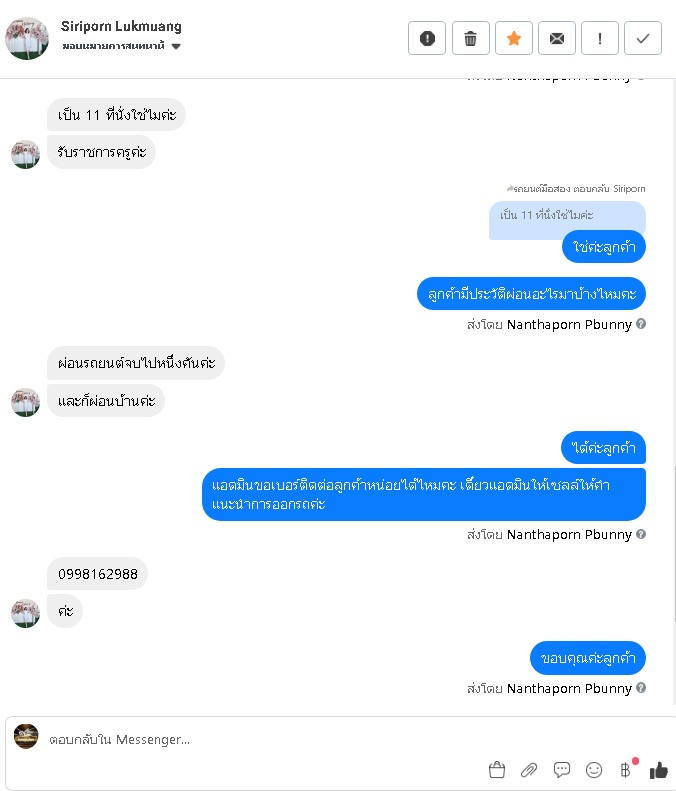Viewport: 676px width, 791px height.
Task: Click the spam report icon button
Action: [x=427, y=38]
